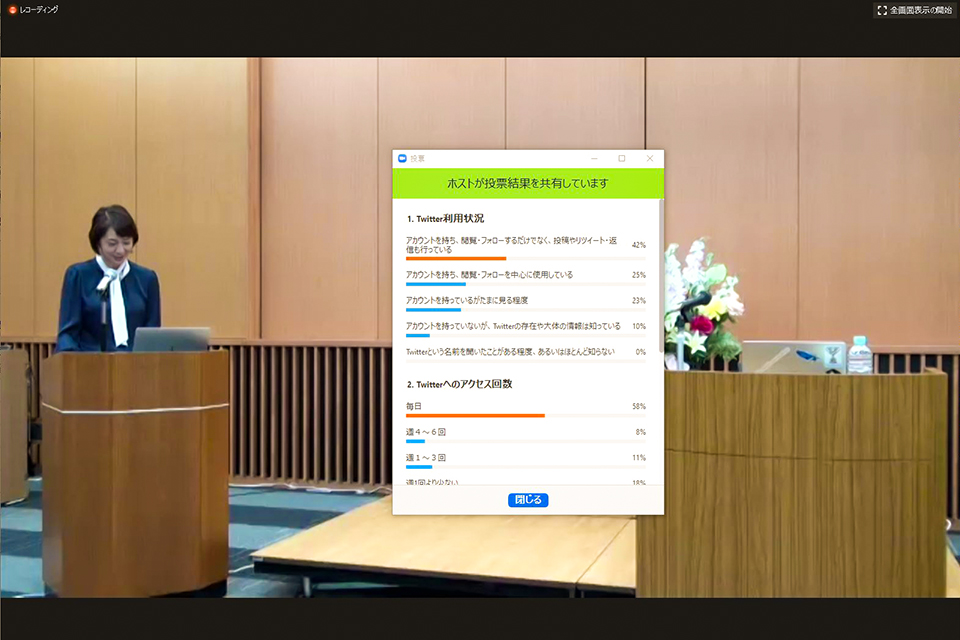The image size is (960, 640).
Task: Click the 10% percentage value
Action: pyautogui.click(x=639, y=326)
